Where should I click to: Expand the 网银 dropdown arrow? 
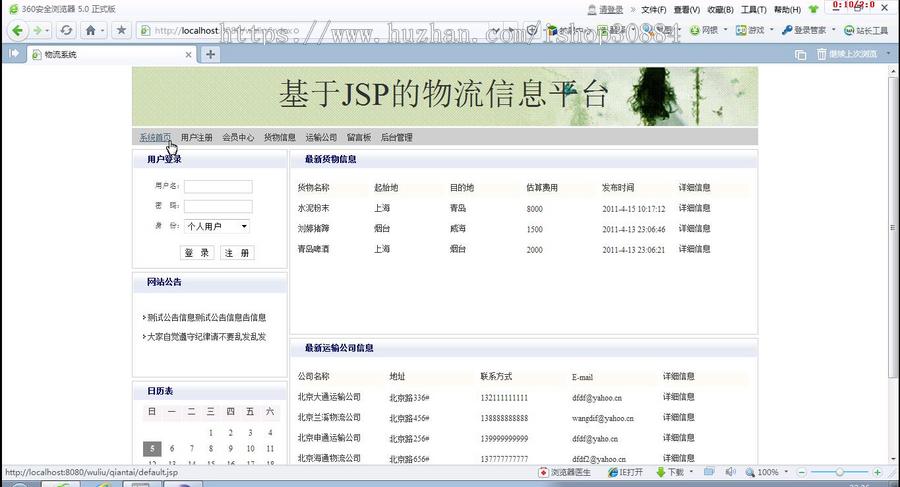click(x=726, y=30)
